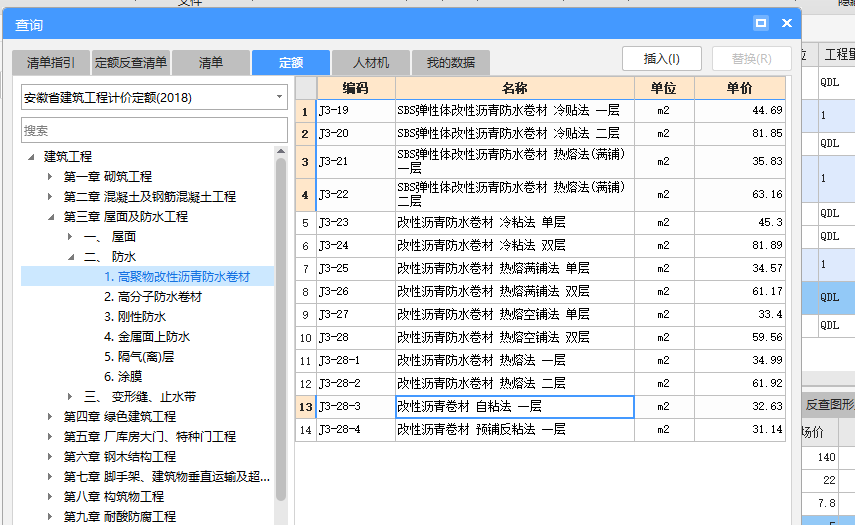Screen dimensions: 855x525
Task: Select code cell J3-28
Action: pyautogui.click(x=356, y=337)
